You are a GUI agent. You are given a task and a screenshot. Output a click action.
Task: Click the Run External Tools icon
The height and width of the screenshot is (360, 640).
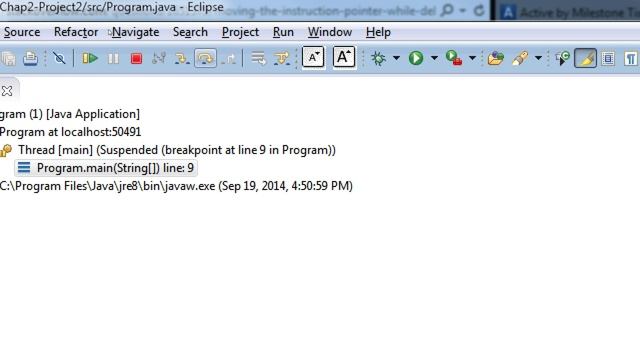[x=453, y=58]
